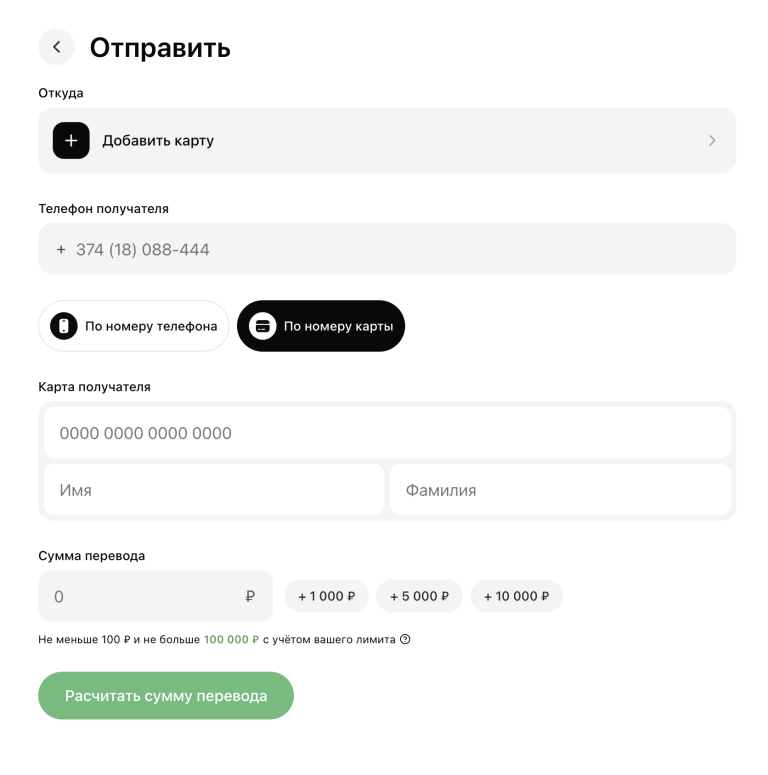Screen dimensions: 768x775
Task: Focus the recipient card number field
Action: coord(387,433)
